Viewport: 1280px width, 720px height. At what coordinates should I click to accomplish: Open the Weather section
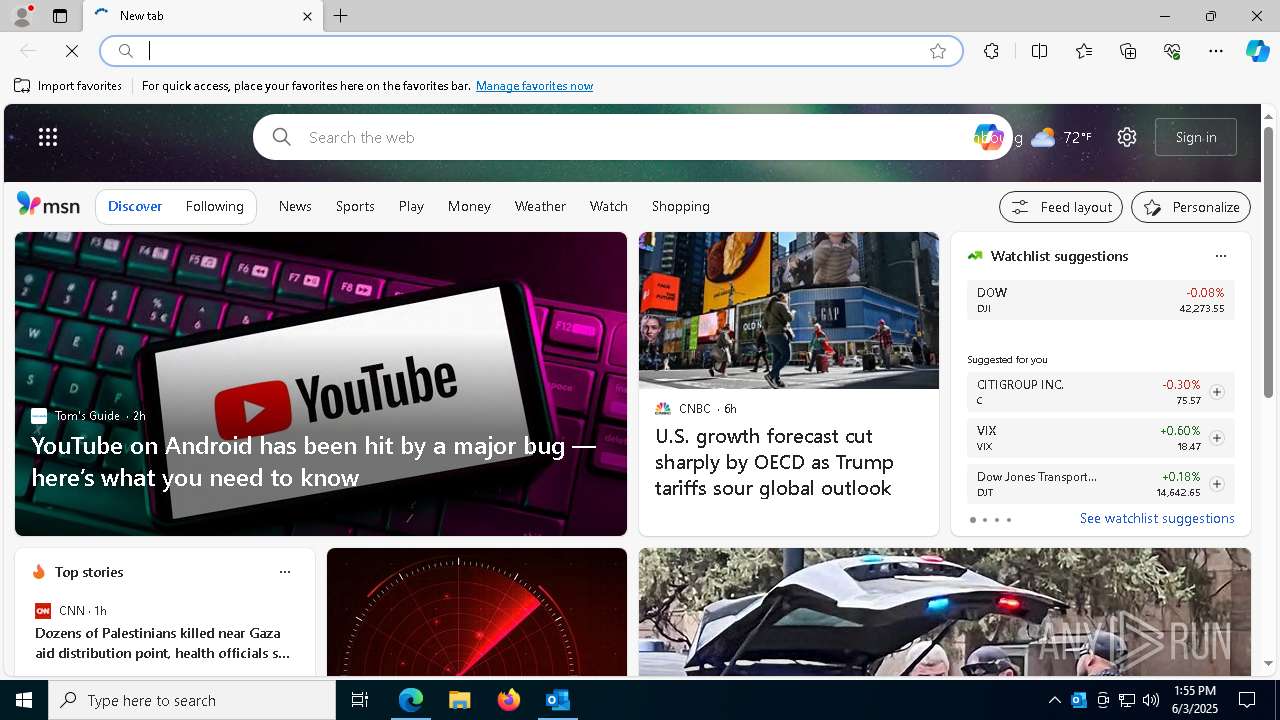point(540,206)
